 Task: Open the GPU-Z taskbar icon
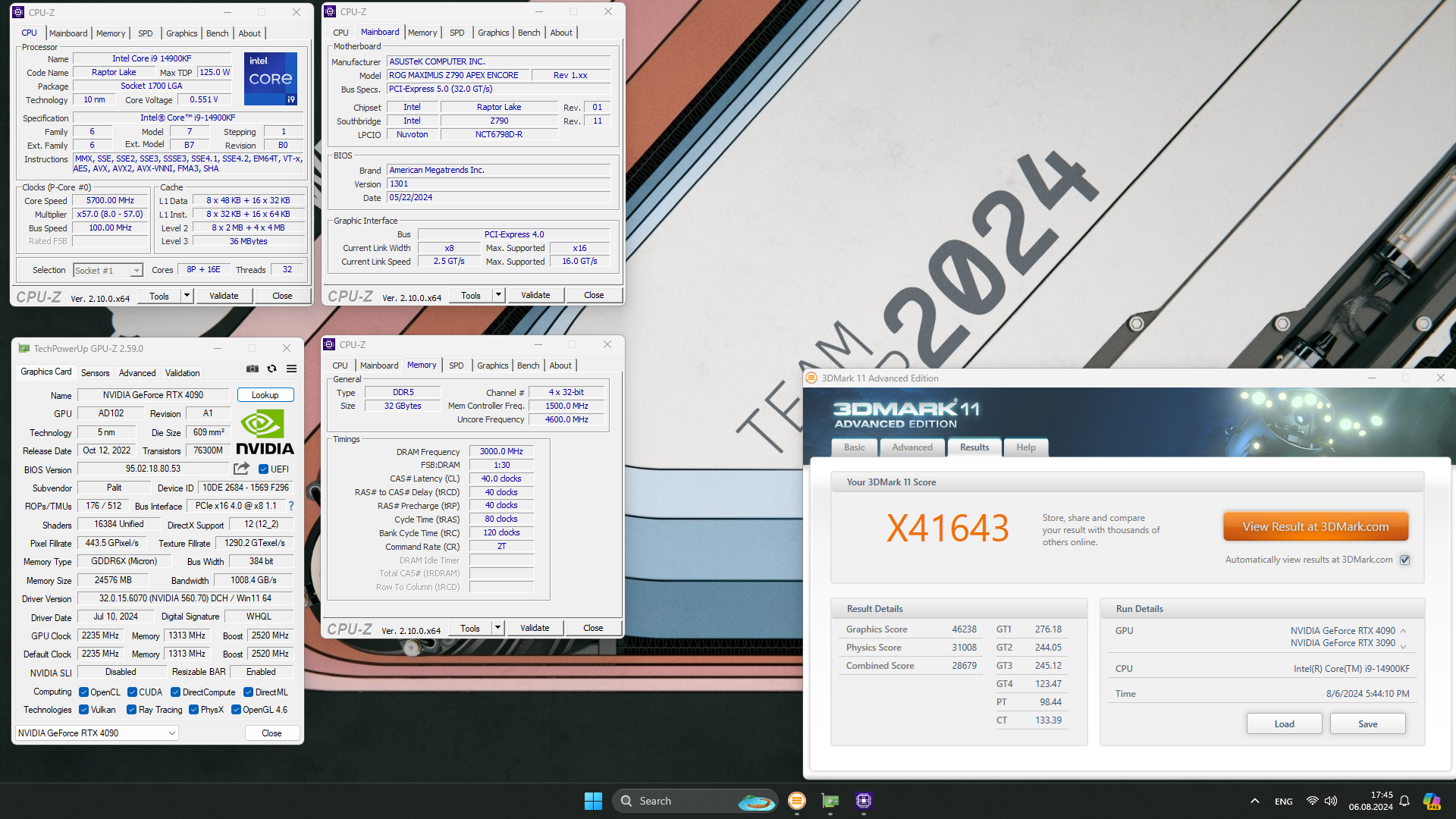pos(830,801)
